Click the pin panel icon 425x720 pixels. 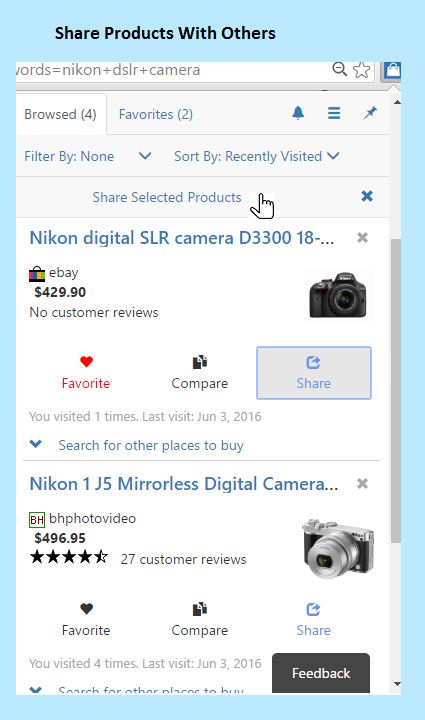370,113
